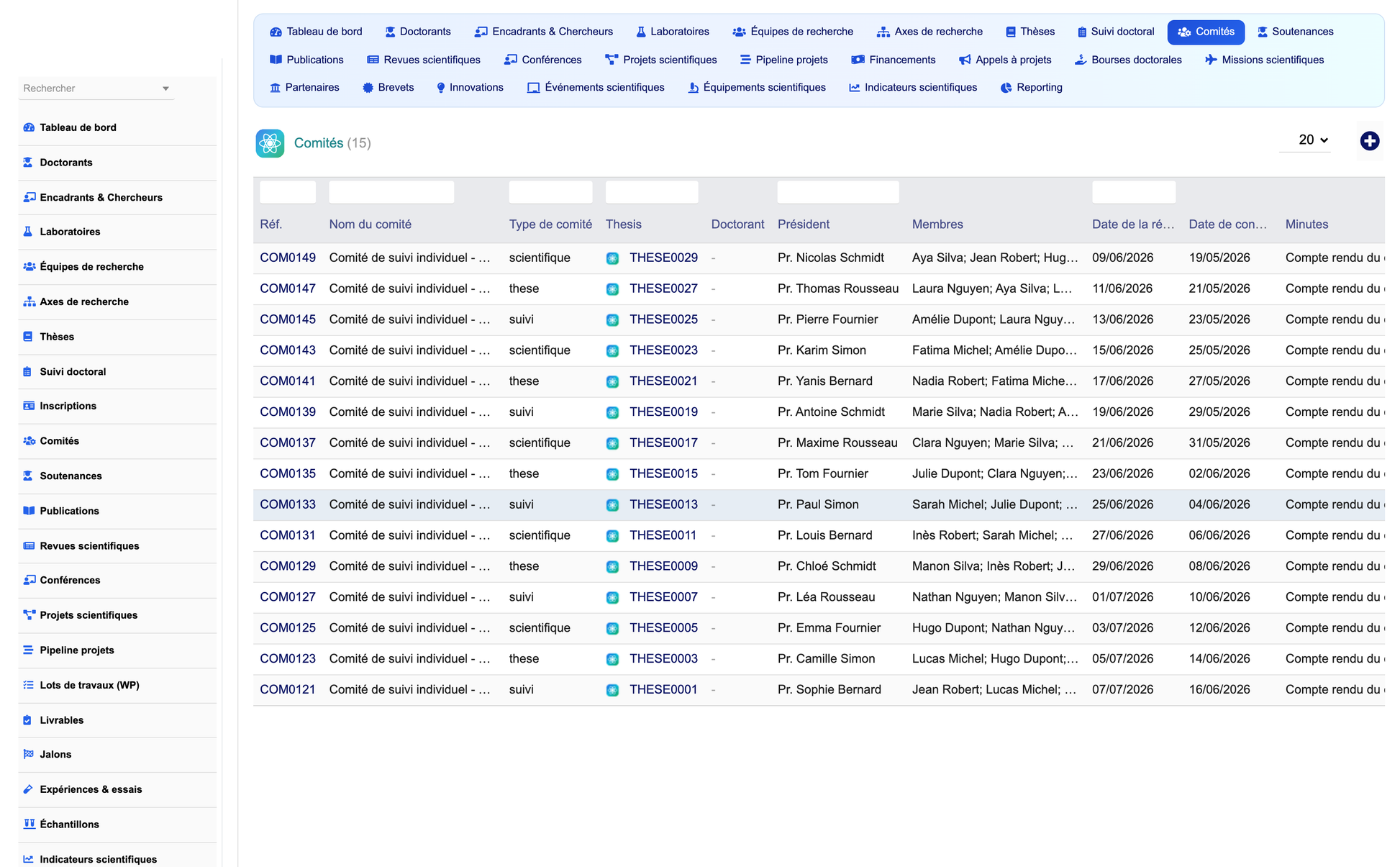The height and width of the screenshot is (867, 1400).
Task: Select the cell Pr. Paul Simon
Action: click(x=818, y=504)
